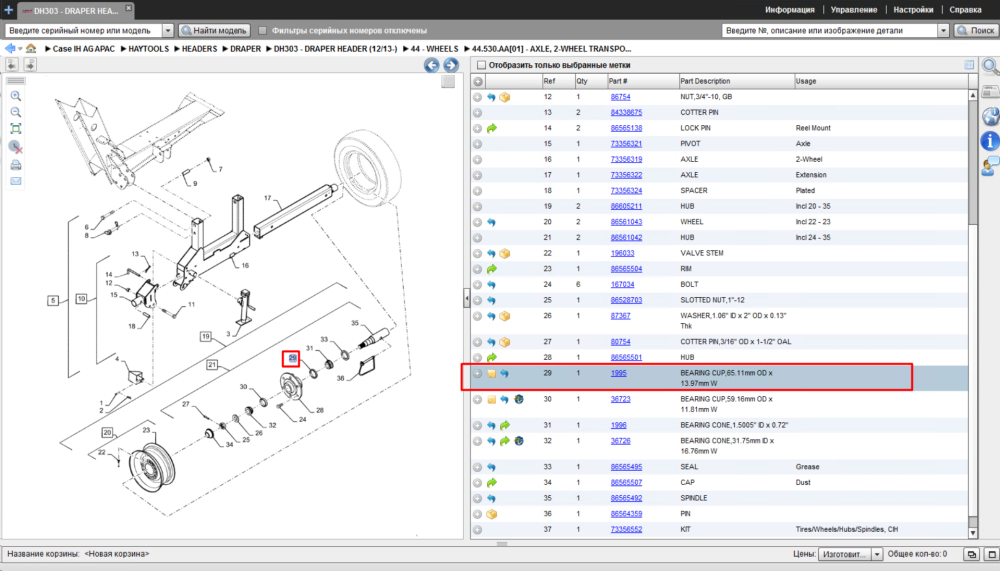
Task: Collapse the splitter between diagram and table
Action: (x=467, y=298)
